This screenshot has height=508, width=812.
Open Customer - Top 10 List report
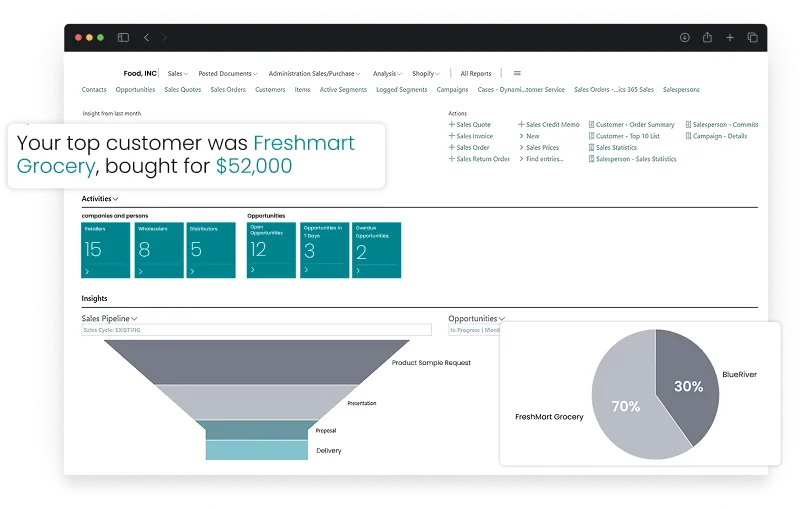coord(624,136)
